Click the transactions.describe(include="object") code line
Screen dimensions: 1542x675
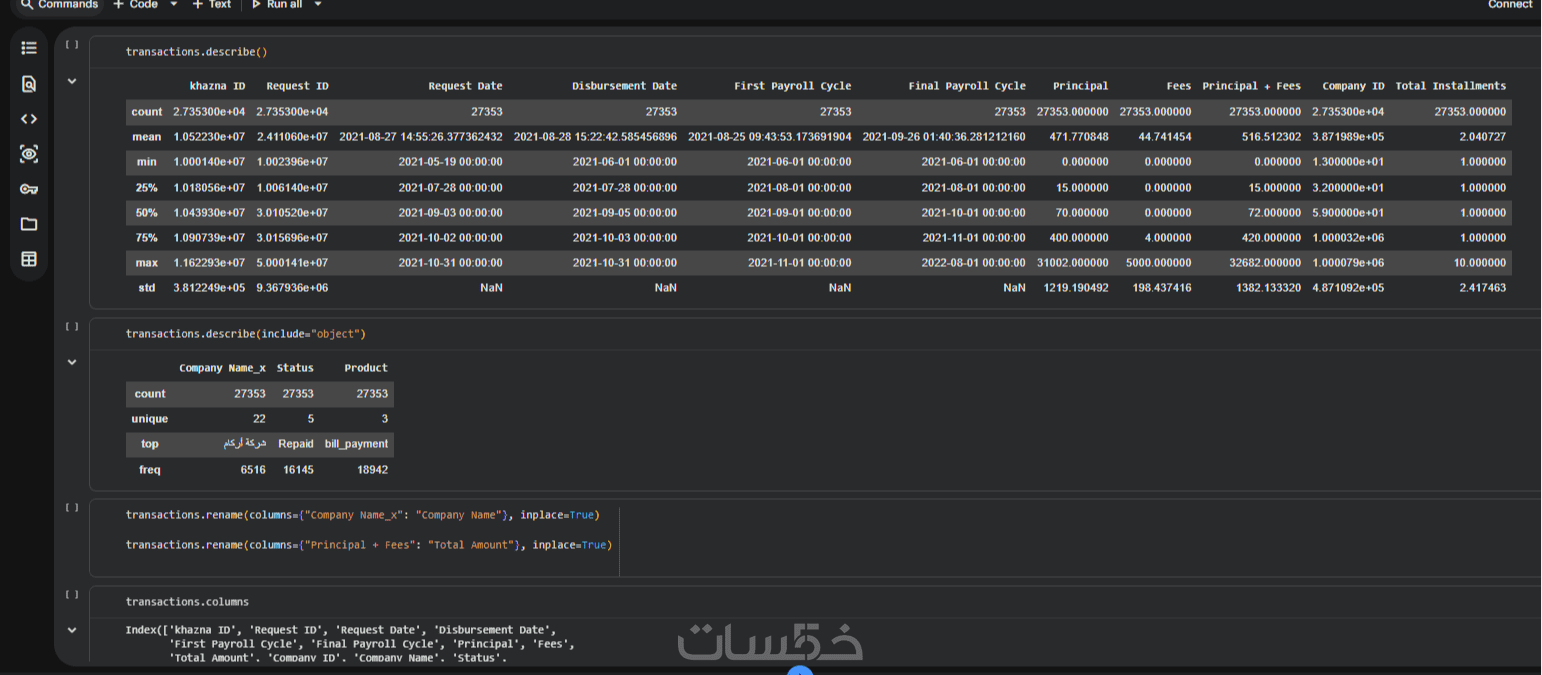point(246,334)
